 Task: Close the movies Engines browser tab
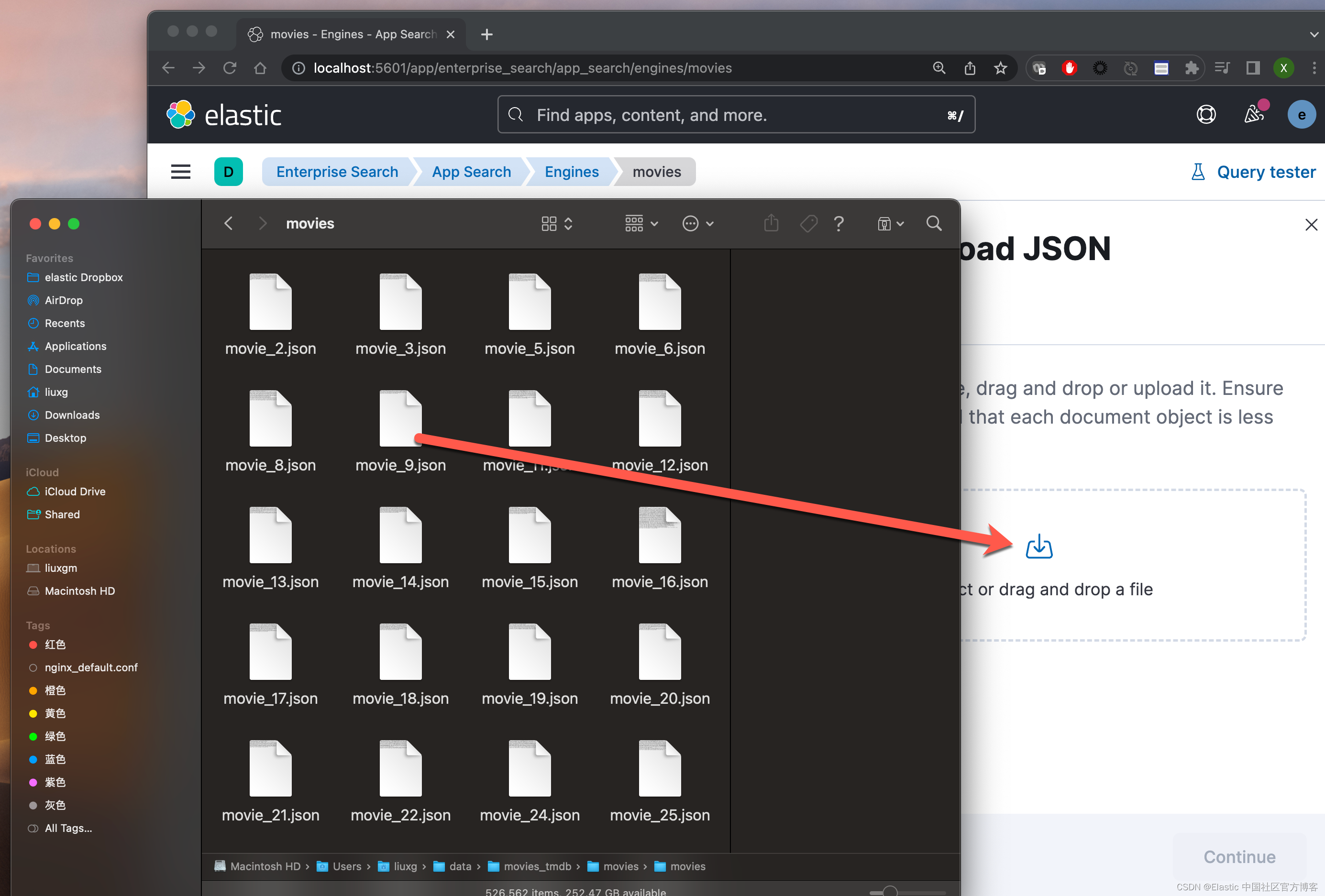(x=451, y=34)
